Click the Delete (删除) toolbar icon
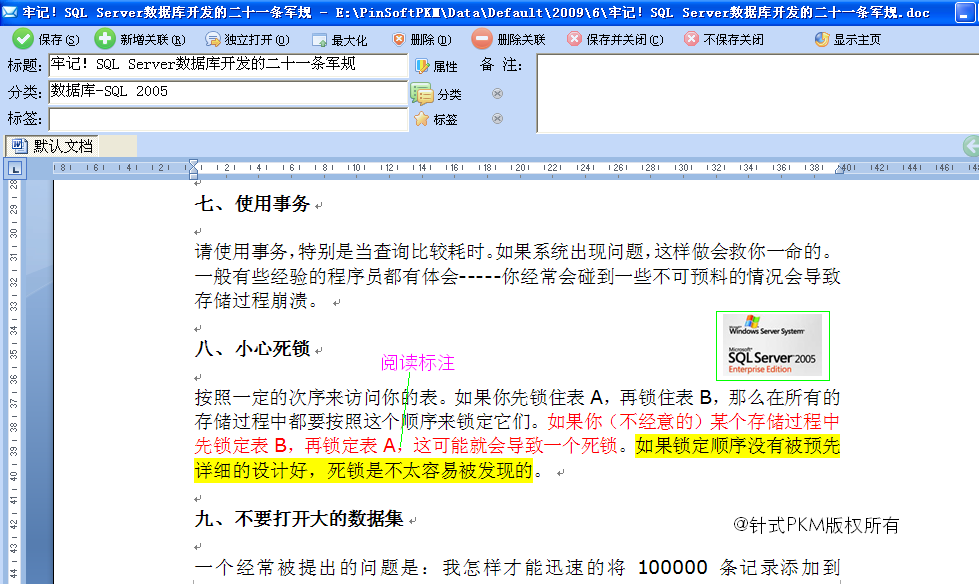 tap(400, 40)
